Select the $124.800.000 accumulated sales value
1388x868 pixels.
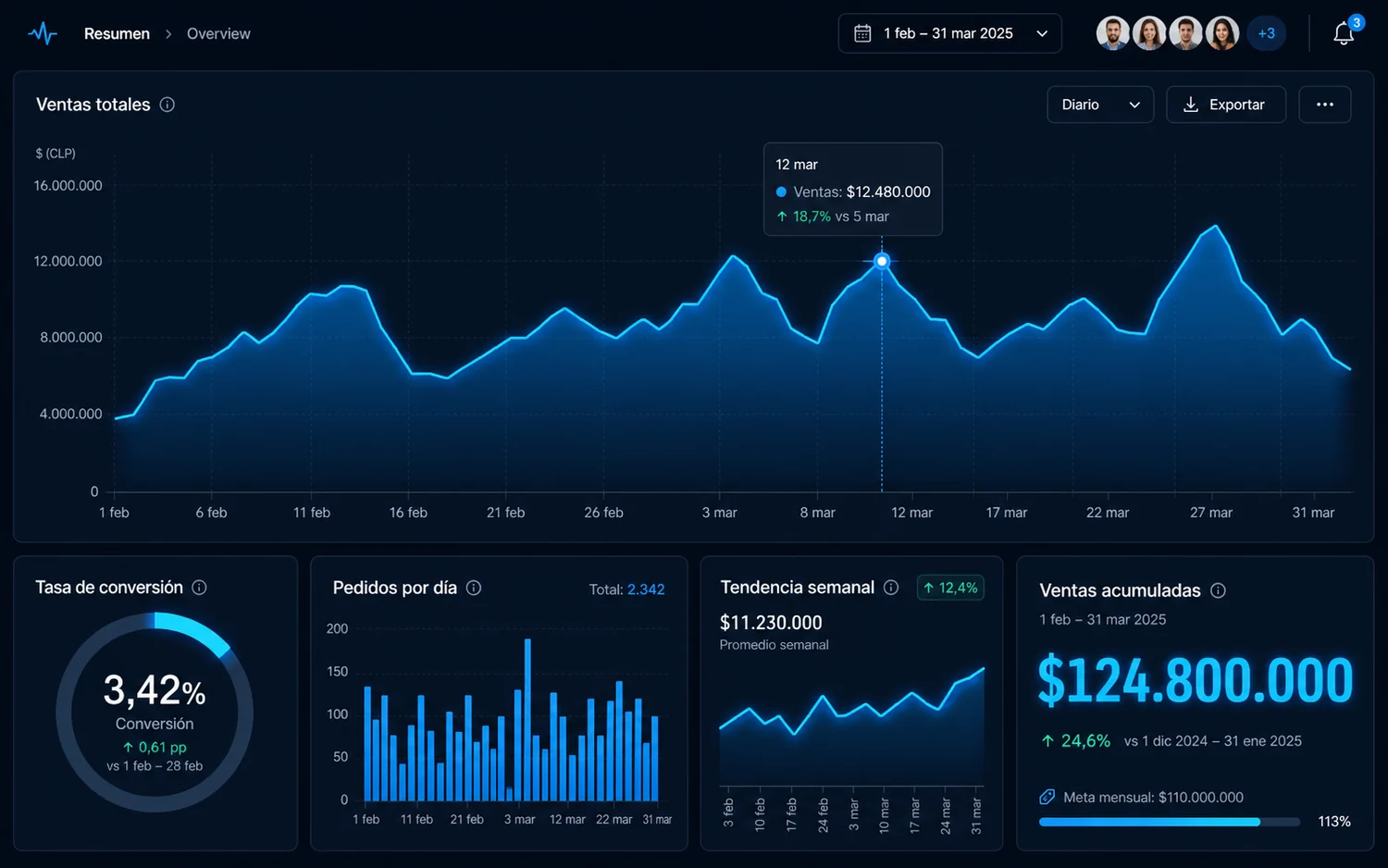(x=1195, y=681)
